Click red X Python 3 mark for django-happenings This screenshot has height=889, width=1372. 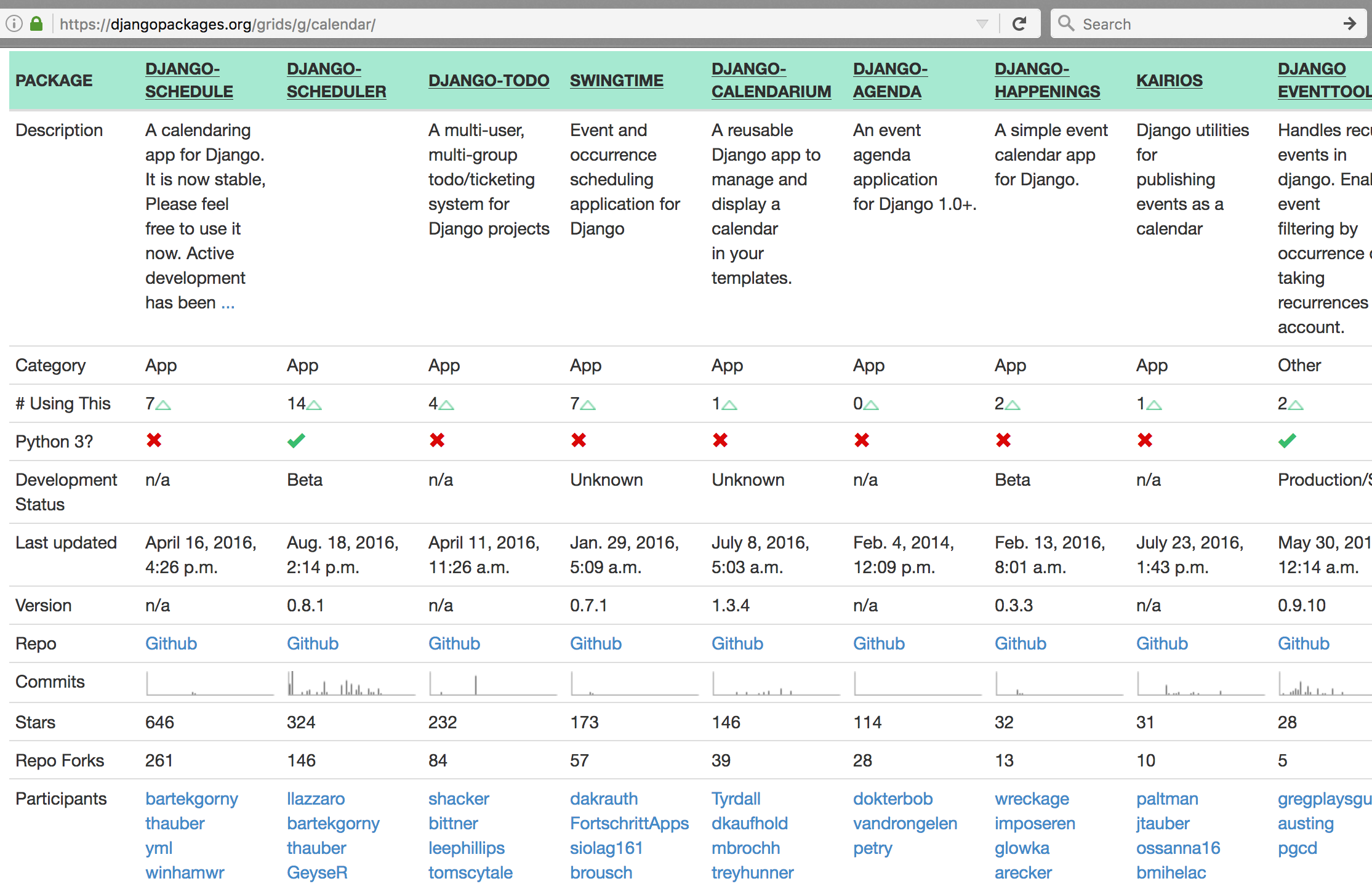1003,440
